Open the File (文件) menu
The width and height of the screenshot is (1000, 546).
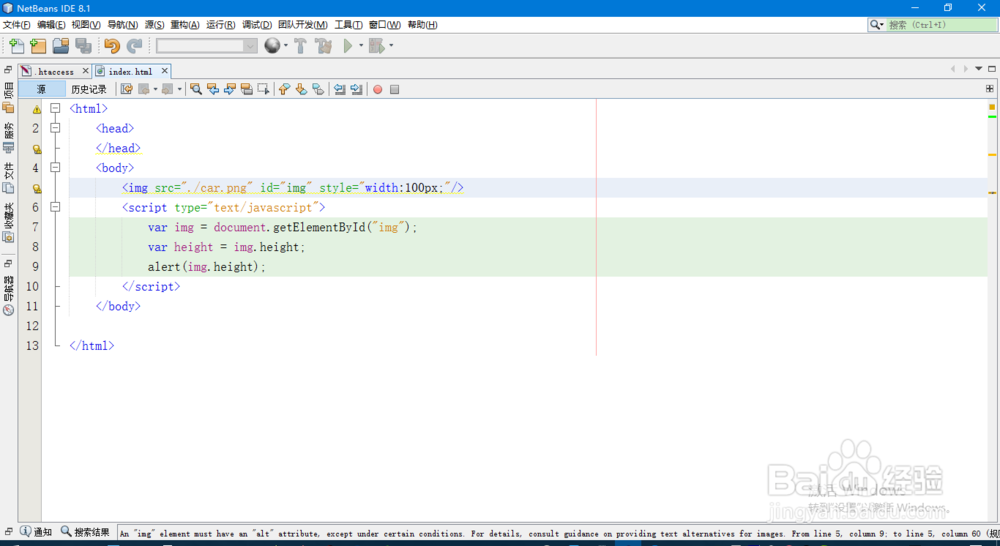tap(16, 25)
